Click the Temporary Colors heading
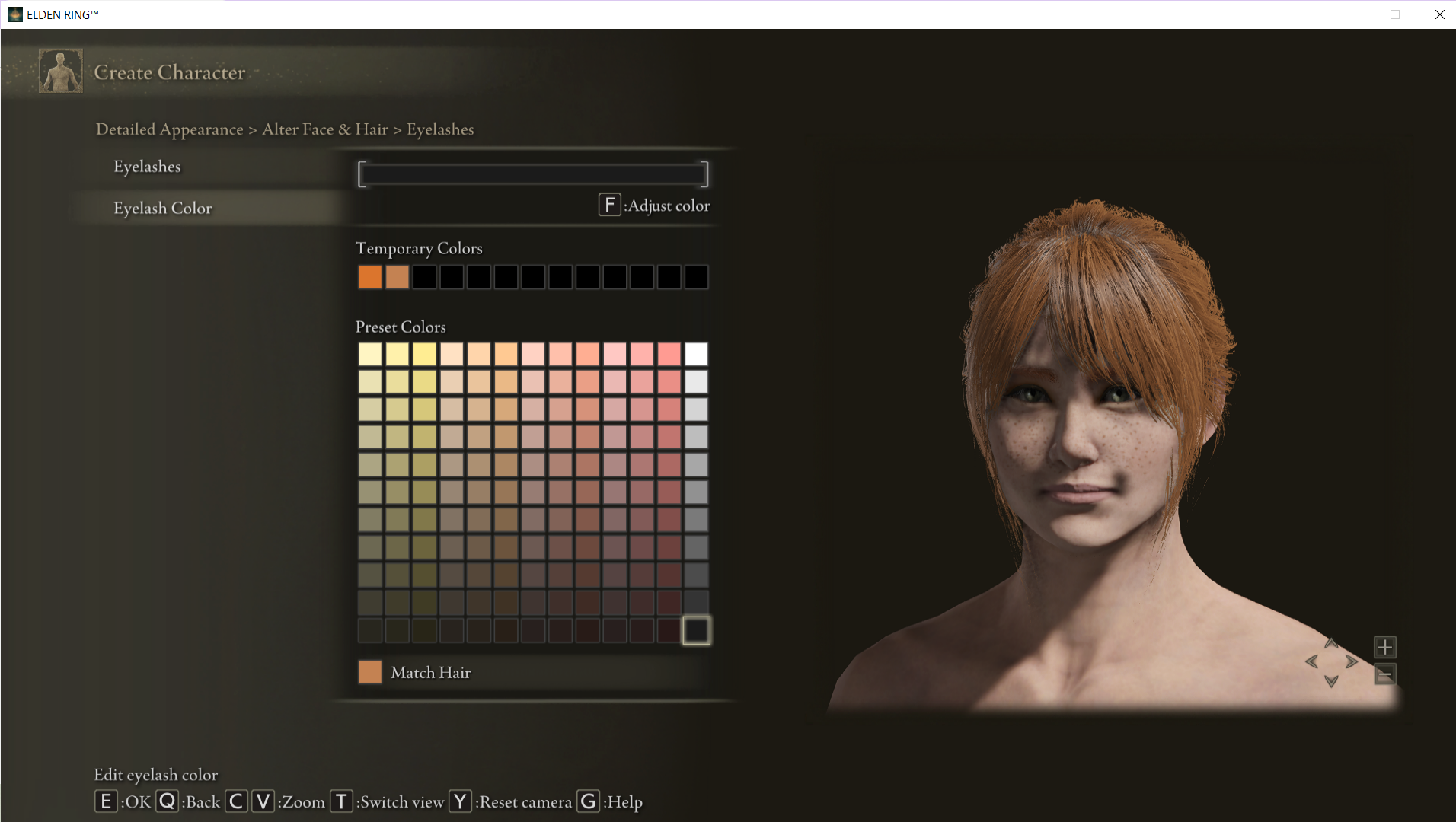 point(419,249)
